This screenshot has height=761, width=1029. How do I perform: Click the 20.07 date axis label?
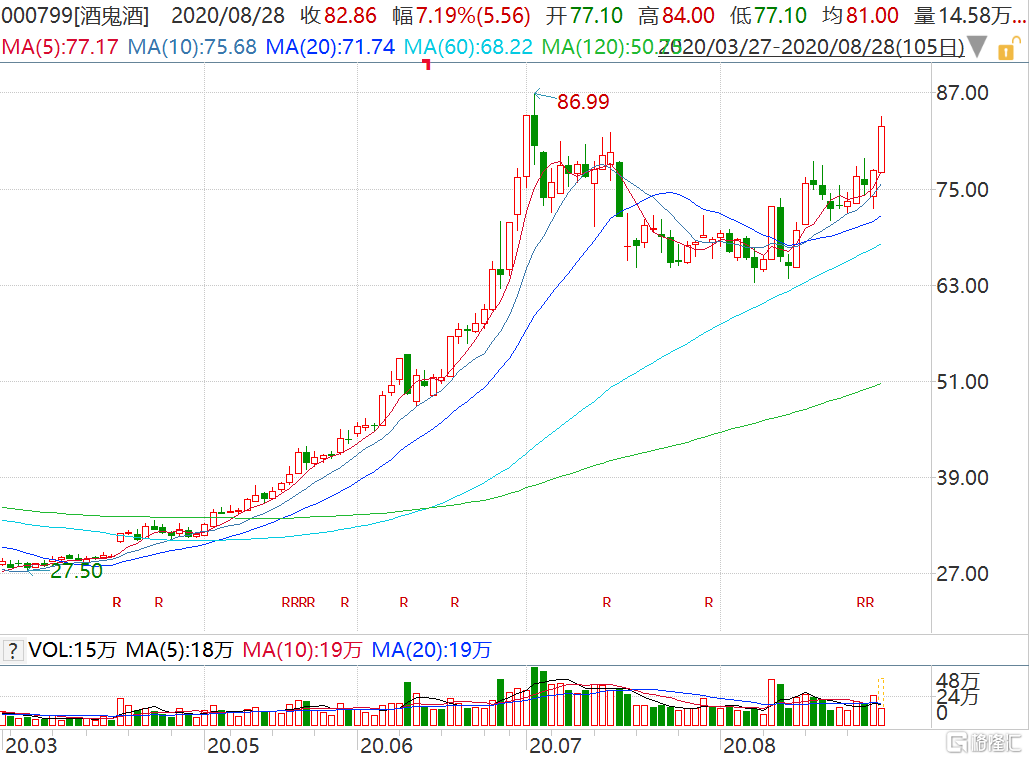555,746
